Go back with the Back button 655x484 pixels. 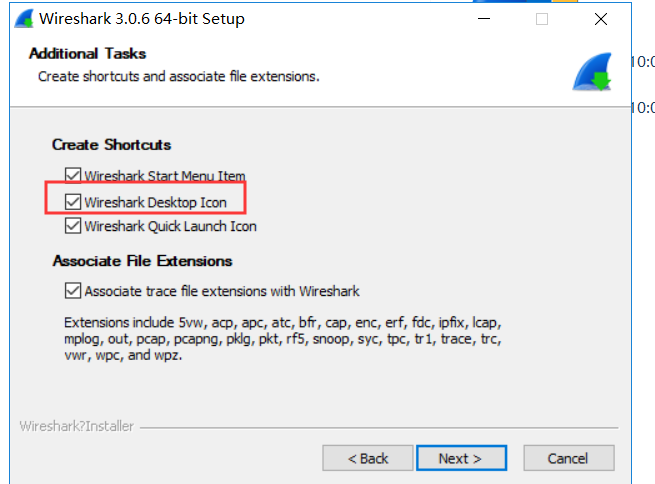coord(367,458)
